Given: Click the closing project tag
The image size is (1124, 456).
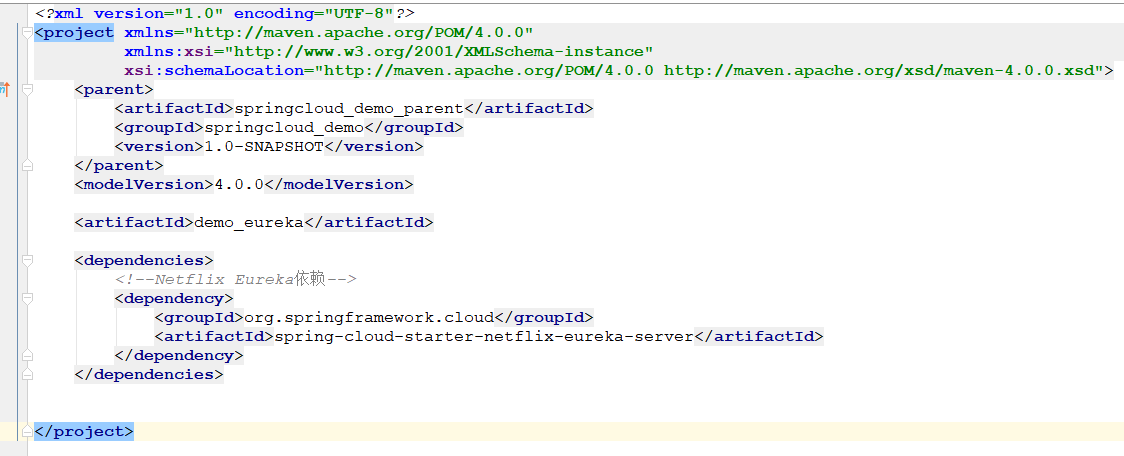Looking at the screenshot, I should 84,432.
